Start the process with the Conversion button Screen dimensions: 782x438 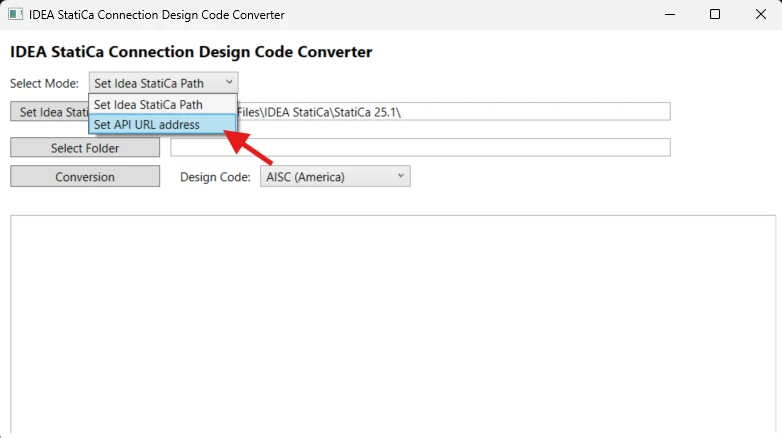(x=85, y=177)
